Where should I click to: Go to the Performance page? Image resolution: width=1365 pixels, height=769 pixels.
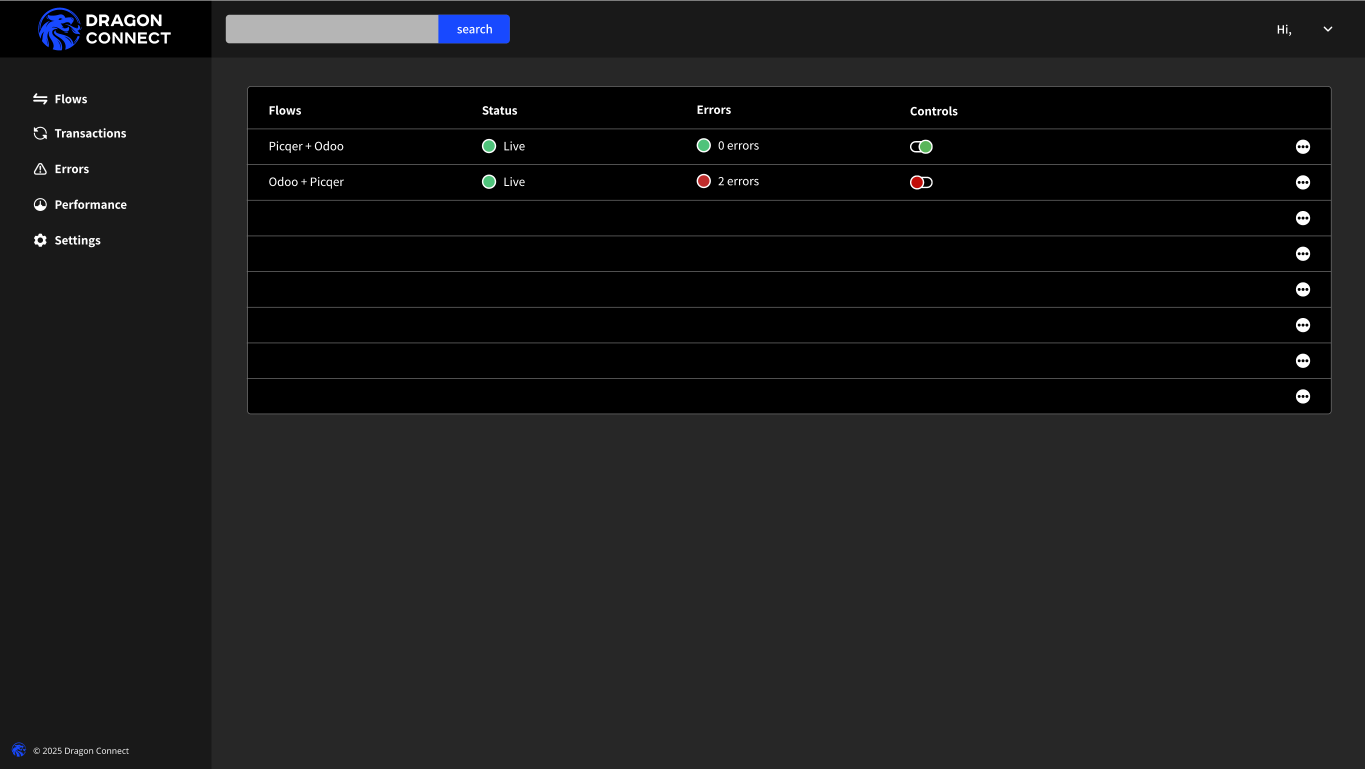[90, 204]
